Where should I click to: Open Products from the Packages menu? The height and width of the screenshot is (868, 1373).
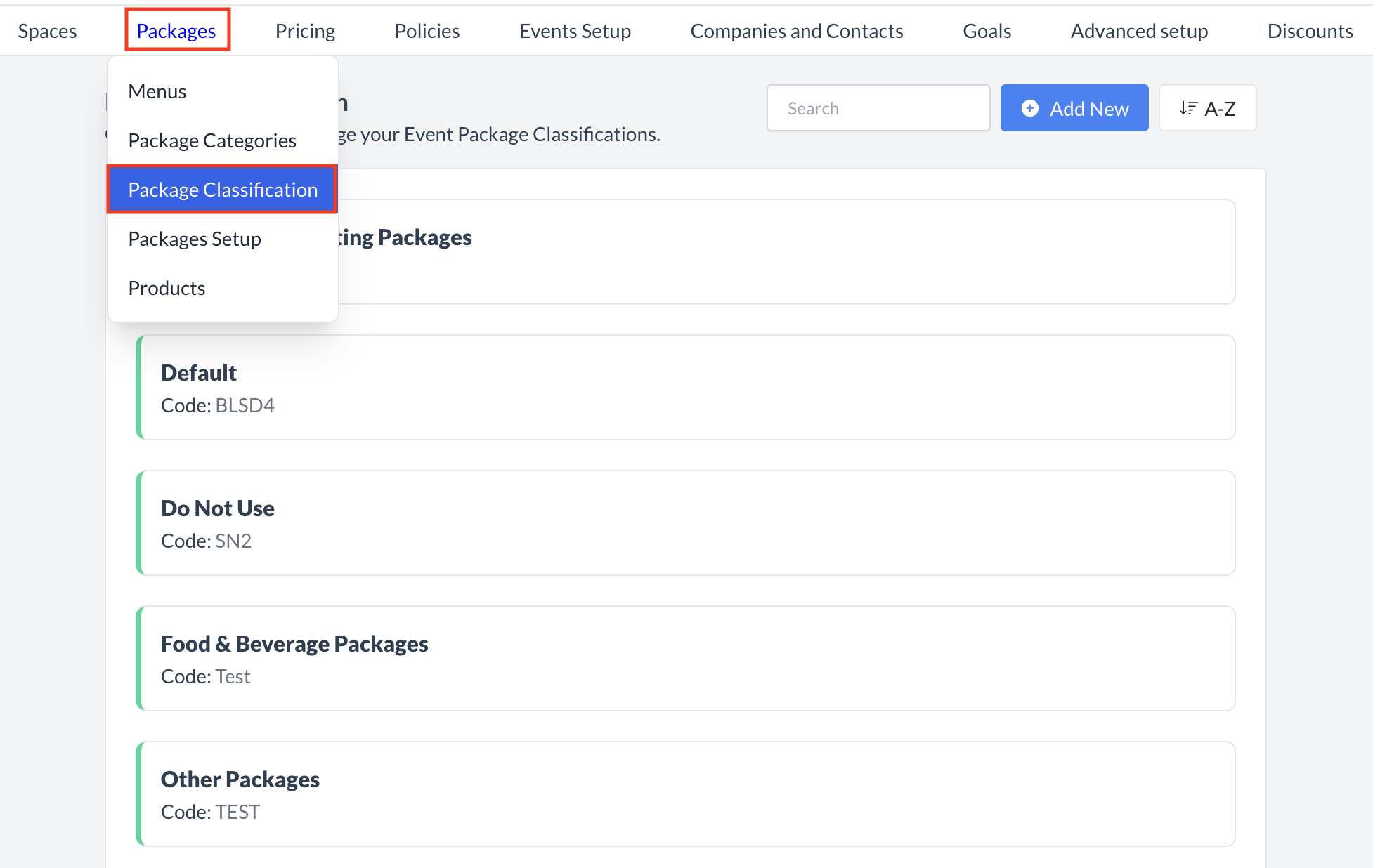pos(167,288)
